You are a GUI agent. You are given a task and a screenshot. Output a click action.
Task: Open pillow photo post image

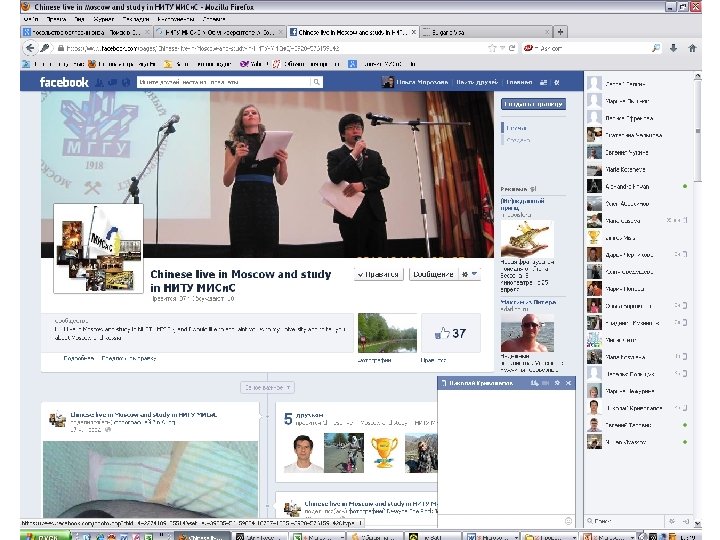tap(150, 479)
